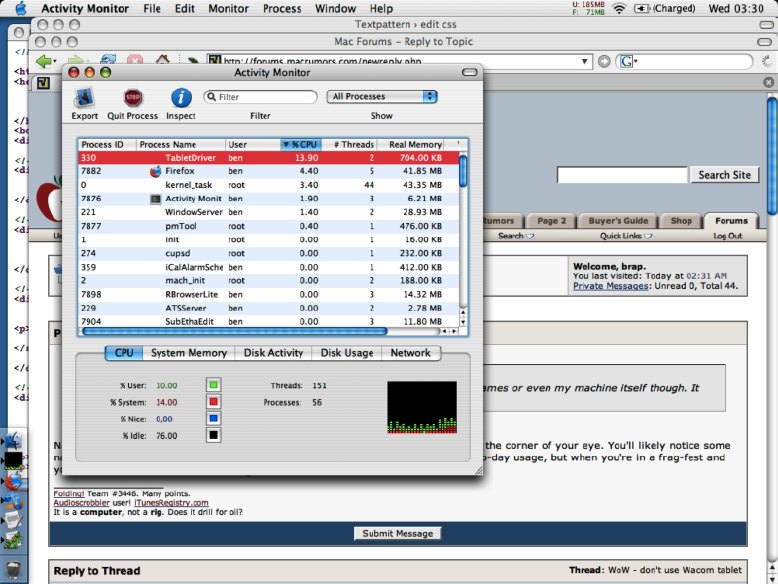
Task: Click the browser go button beside URL
Action: point(604,62)
